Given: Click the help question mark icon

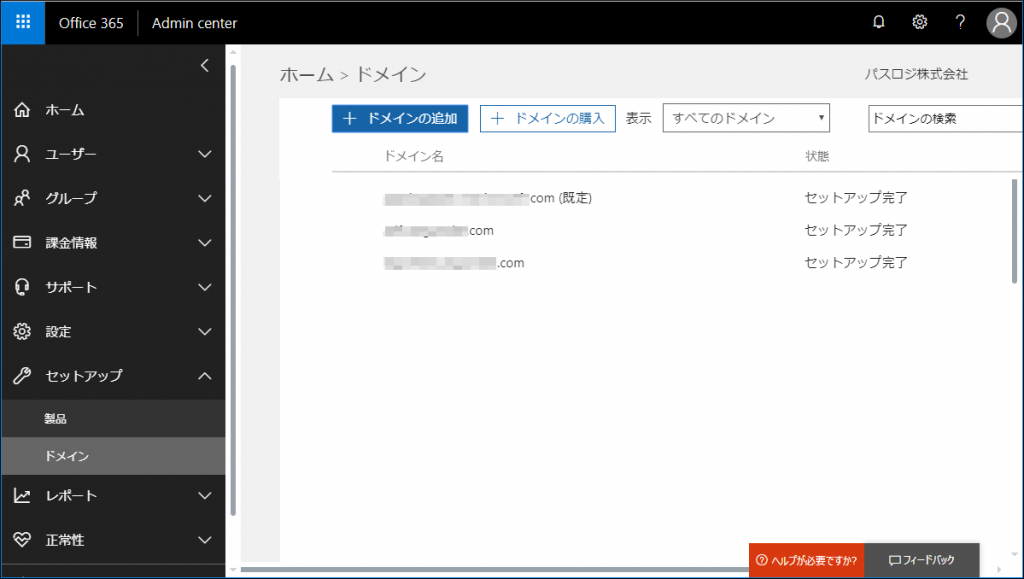Looking at the screenshot, I should pyautogui.click(x=960, y=21).
